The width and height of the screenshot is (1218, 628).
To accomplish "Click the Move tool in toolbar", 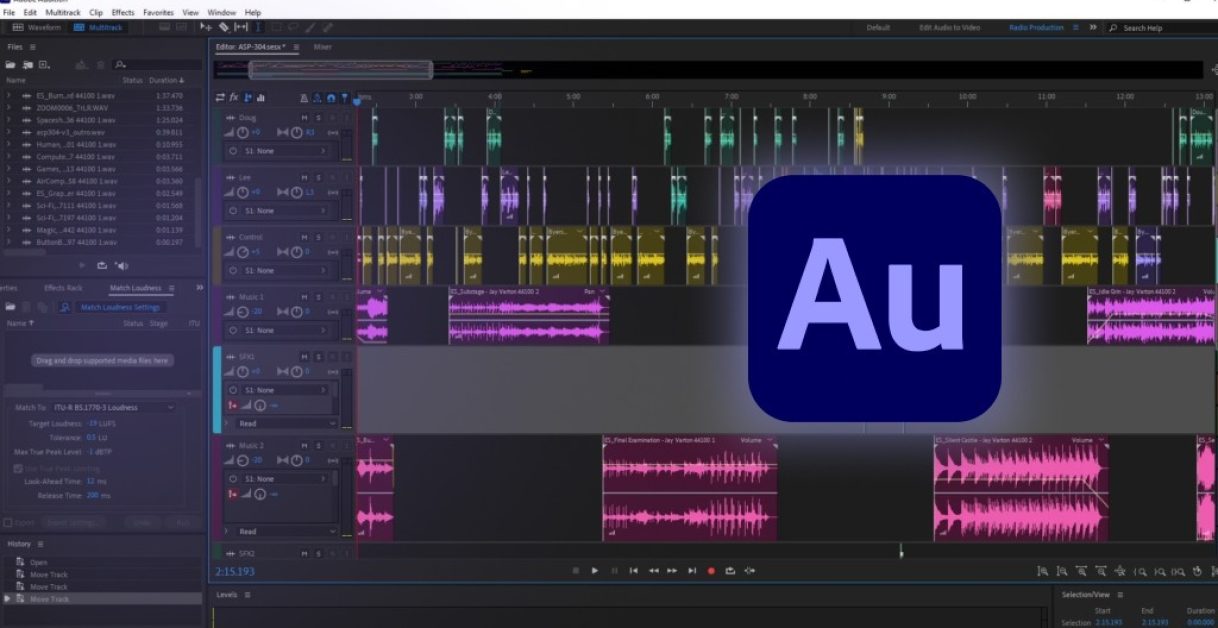I will [x=206, y=27].
